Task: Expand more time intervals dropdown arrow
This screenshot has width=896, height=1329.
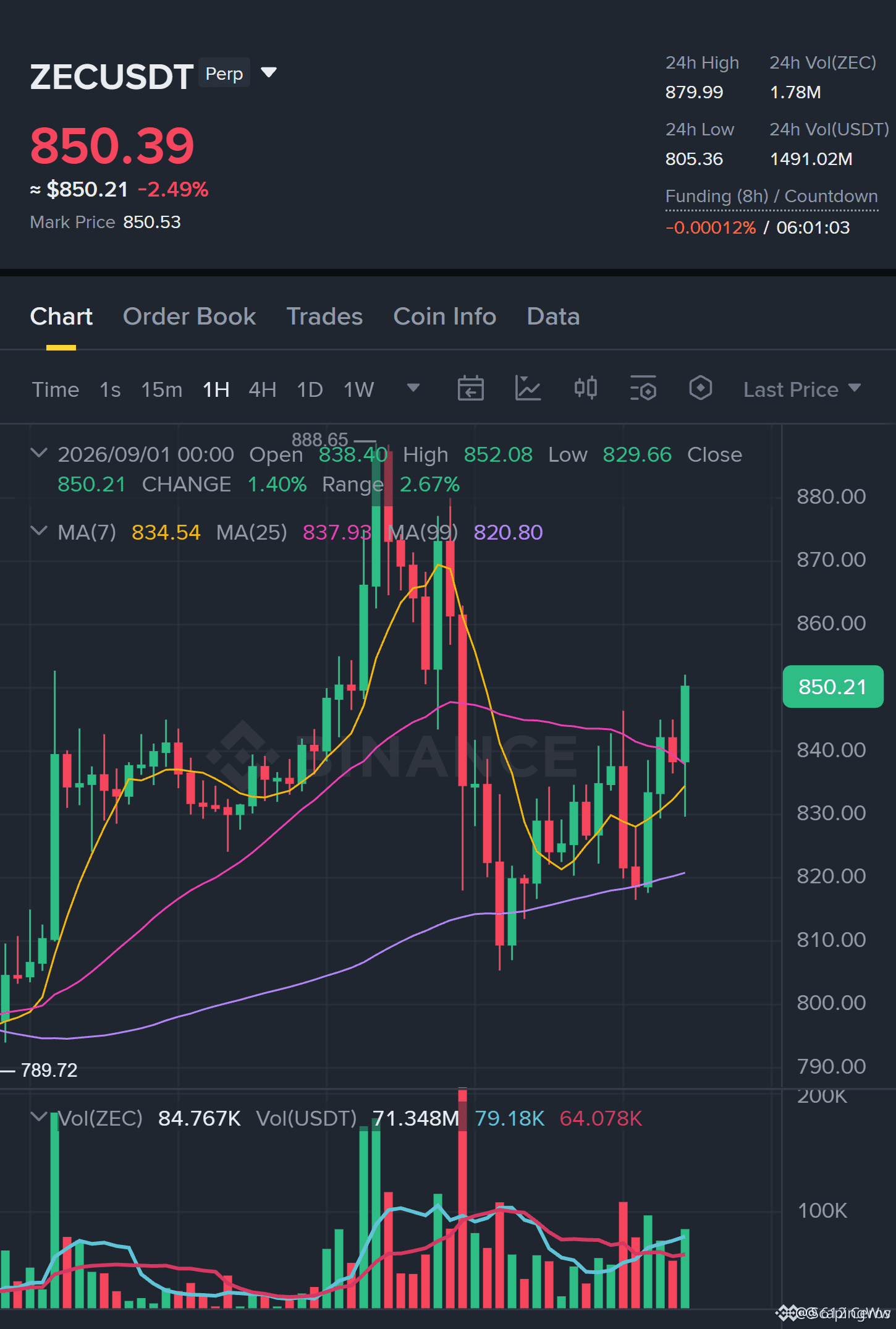Action: [x=413, y=388]
